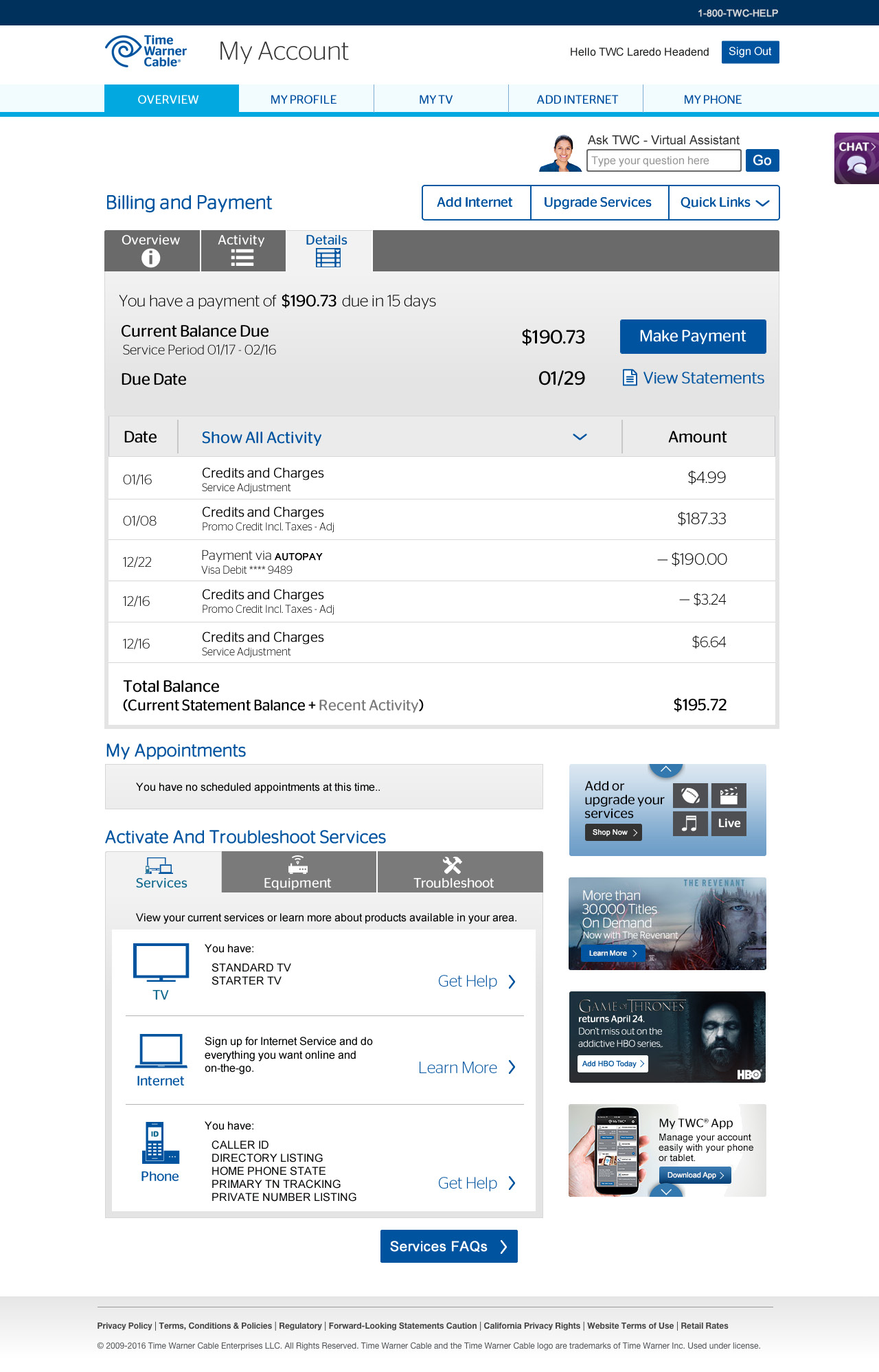This screenshot has height=1372, width=879.
Task: Click the arrow on Services FAQs button
Action: pyautogui.click(x=503, y=1246)
